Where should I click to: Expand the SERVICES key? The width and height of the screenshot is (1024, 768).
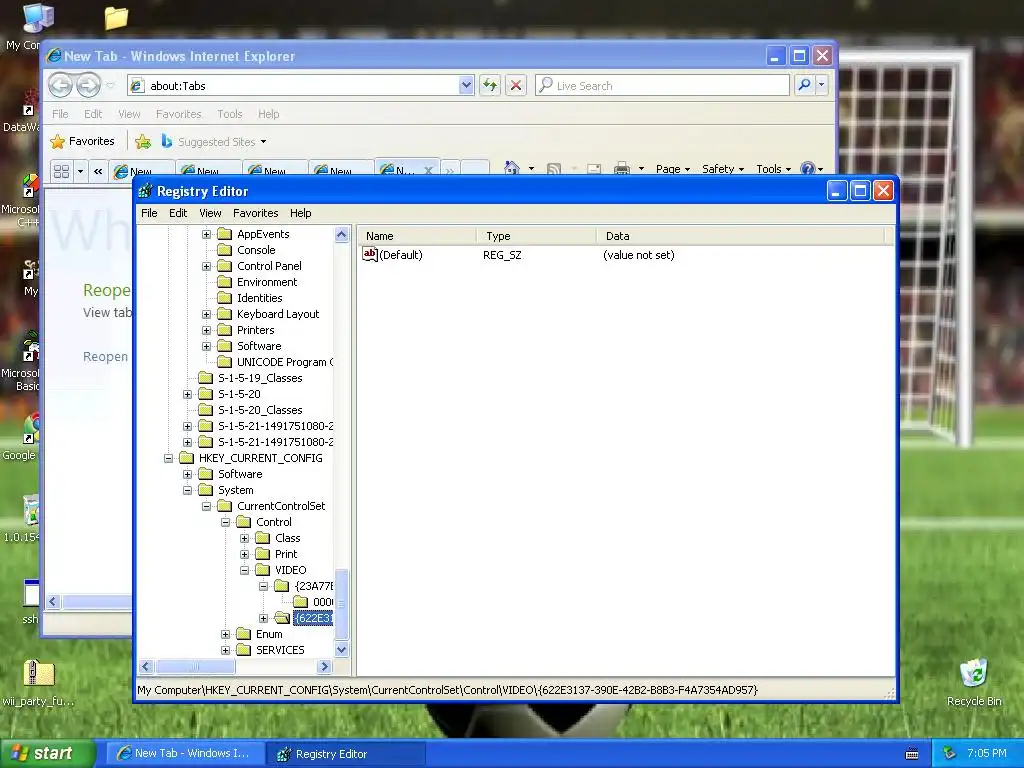(225, 650)
